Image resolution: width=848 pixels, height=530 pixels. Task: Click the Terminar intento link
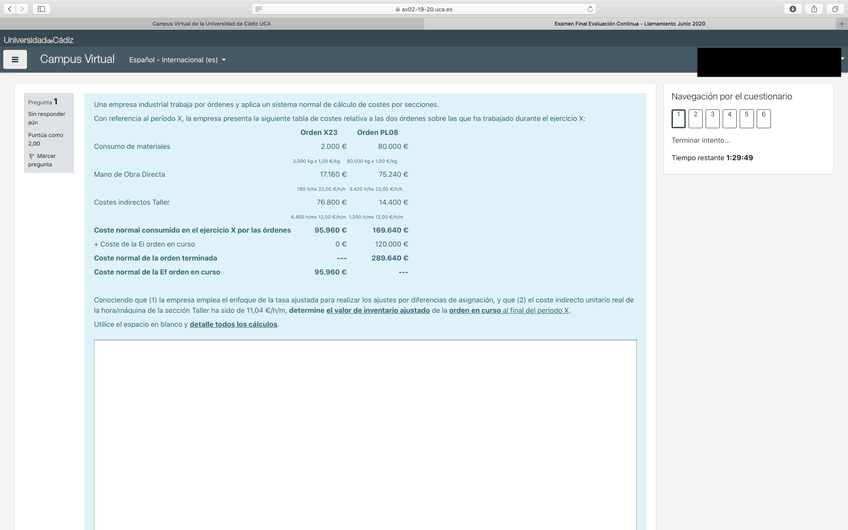(x=700, y=140)
